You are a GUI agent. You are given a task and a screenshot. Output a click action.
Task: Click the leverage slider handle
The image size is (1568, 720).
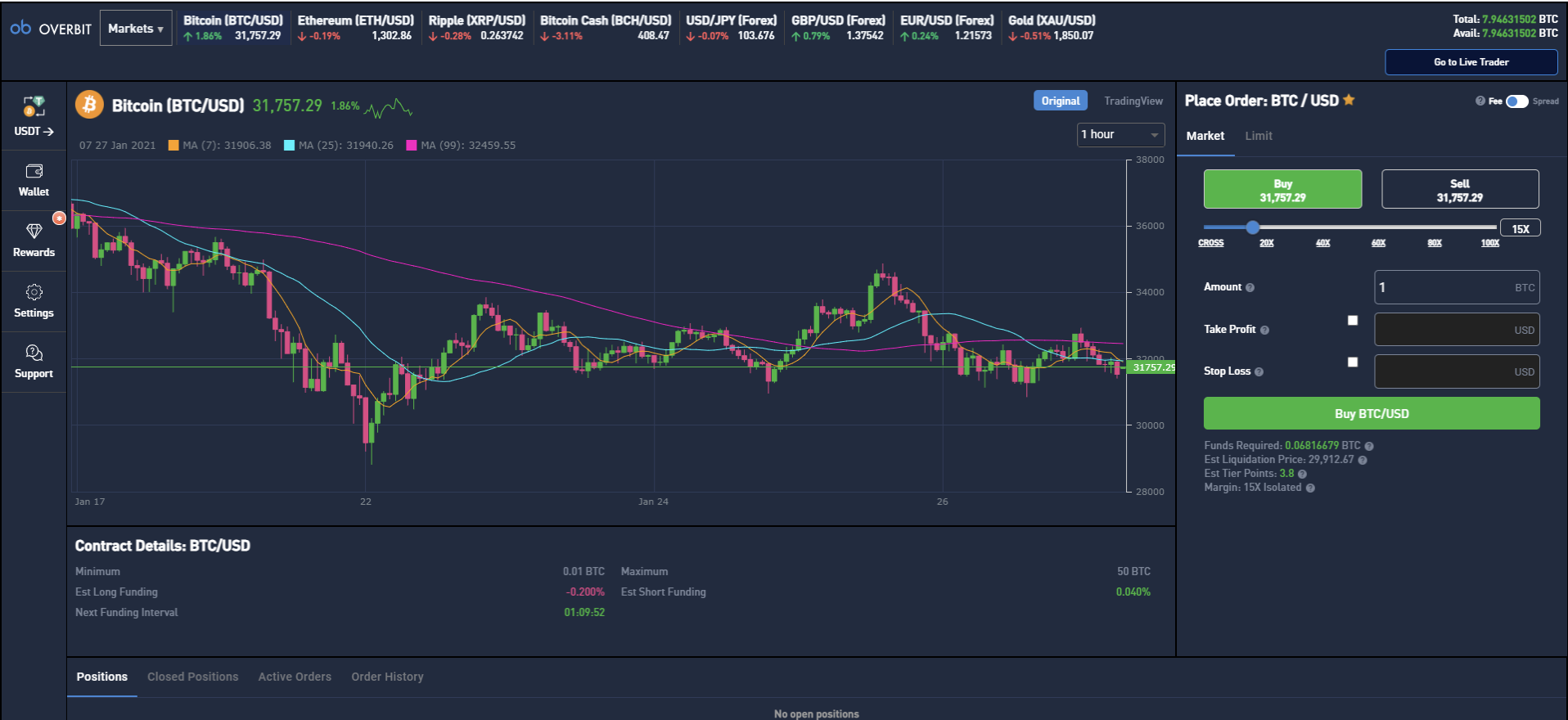pyautogui.click(x=1253, y=227)
